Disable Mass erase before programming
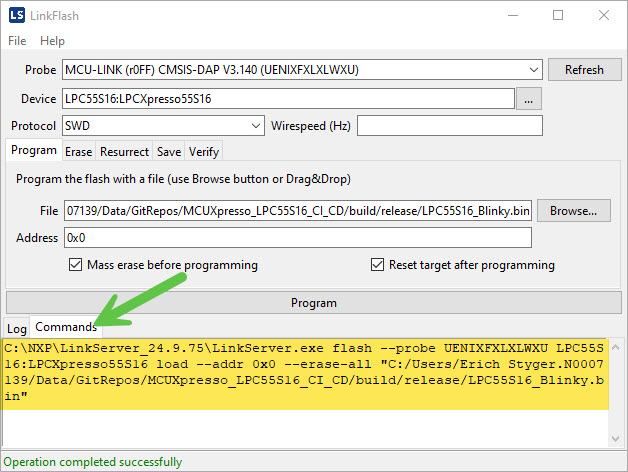 pos(75,265)
